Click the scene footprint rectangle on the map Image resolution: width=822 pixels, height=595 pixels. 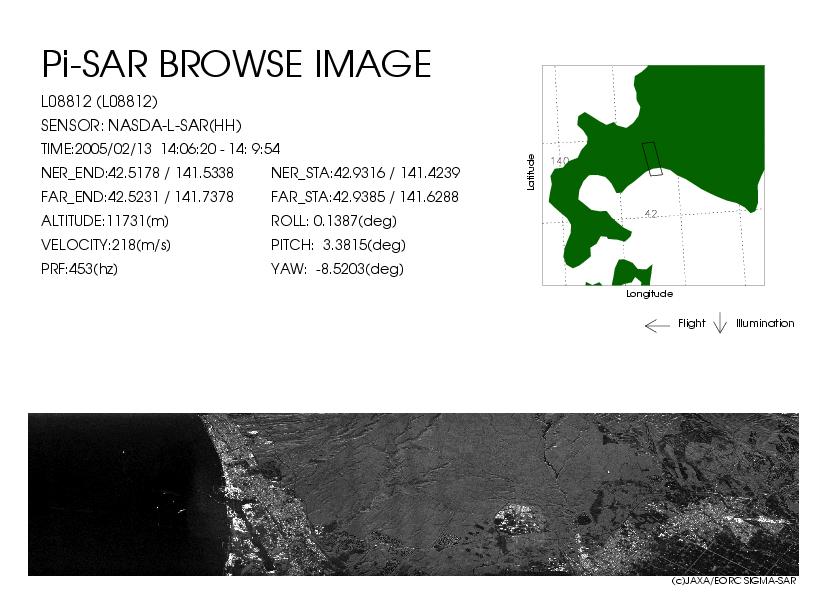pos(652,159)
